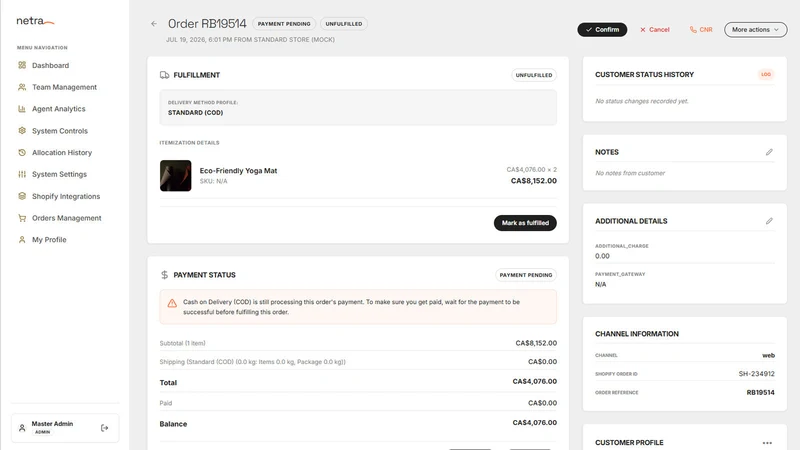Click the Orders Management cart icon
The height and width of the screenshot is (450, 800).
(x=22, y=218)
